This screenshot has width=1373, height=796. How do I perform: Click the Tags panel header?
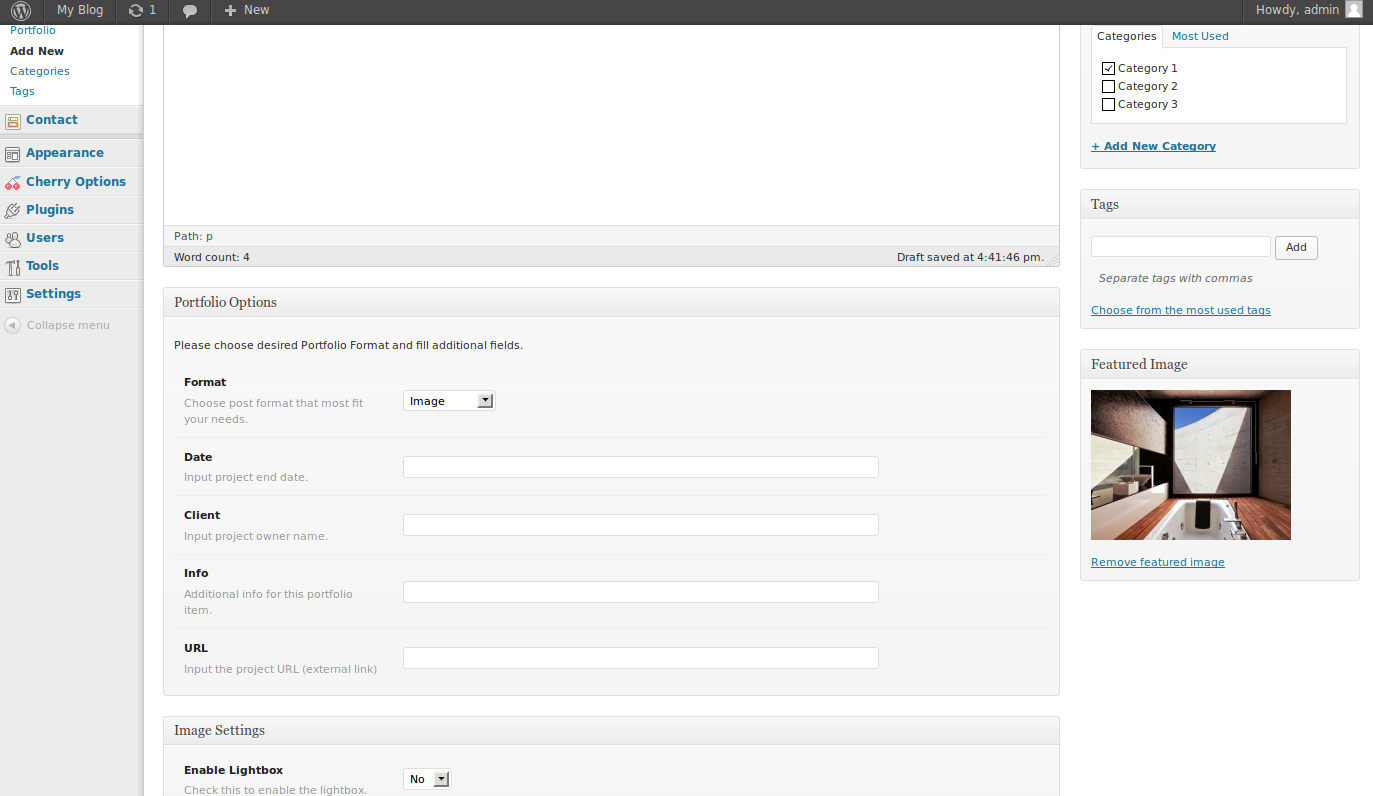[1220, 204]
